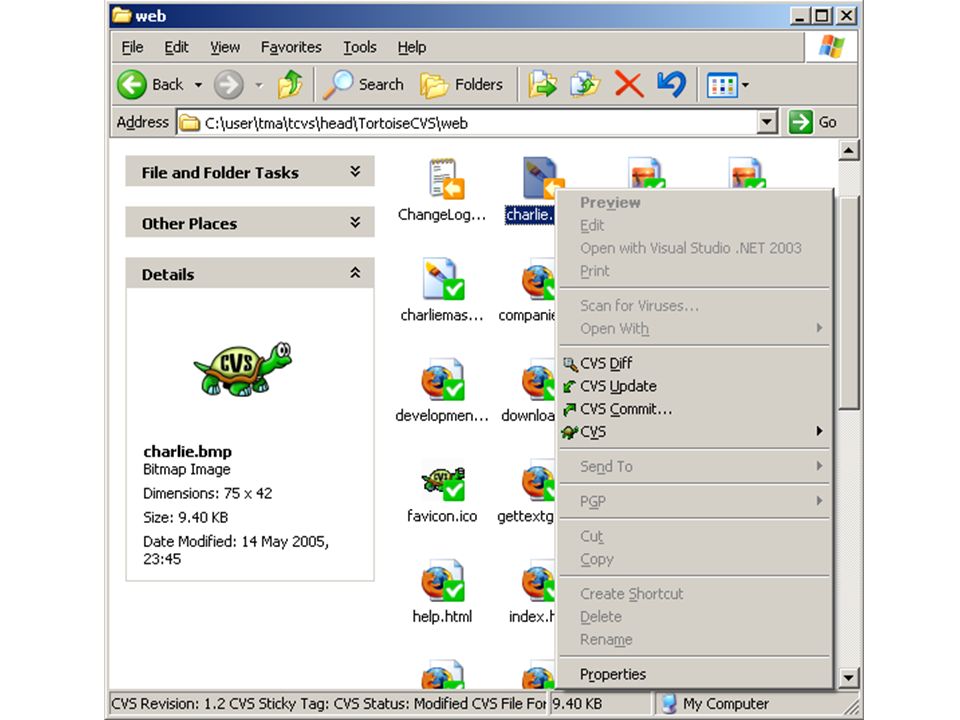Click the blue Undo arrow icon
Image resolution: width=960 pixels, height=720 pixels.
[x=671, y=84]
